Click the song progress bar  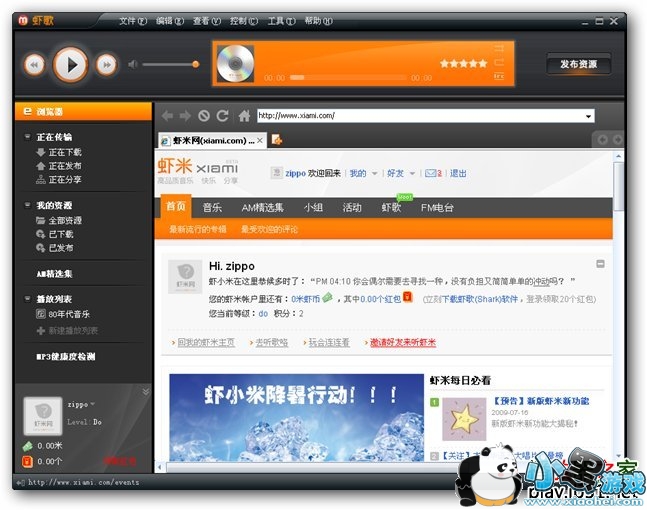click(348, 77)
